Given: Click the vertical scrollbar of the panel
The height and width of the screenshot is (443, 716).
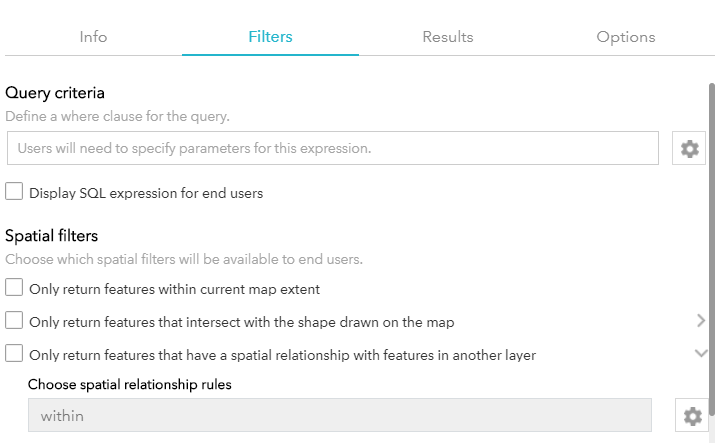Looking at the screenshot, I should pyautogui.click(x=711, y=249).
